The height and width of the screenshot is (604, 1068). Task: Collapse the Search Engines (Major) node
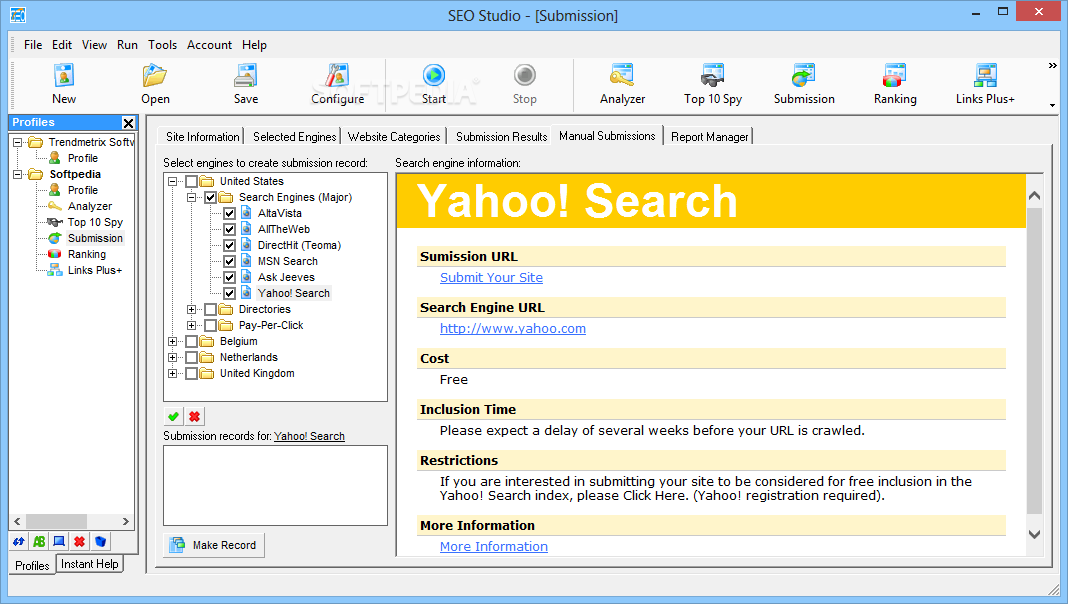tap(191, 197)
